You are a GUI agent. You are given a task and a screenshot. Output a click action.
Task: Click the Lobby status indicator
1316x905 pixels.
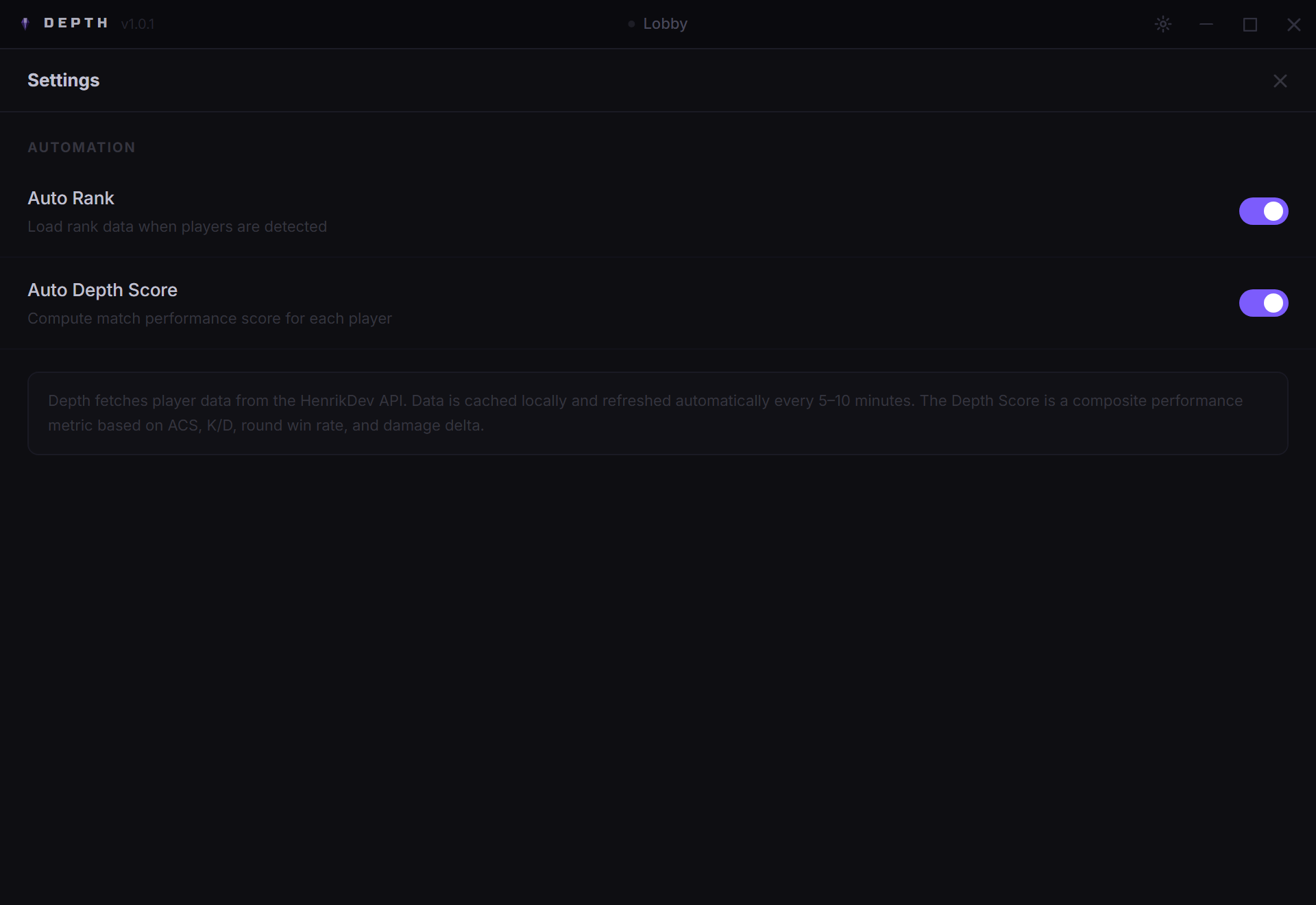point(658,24)
